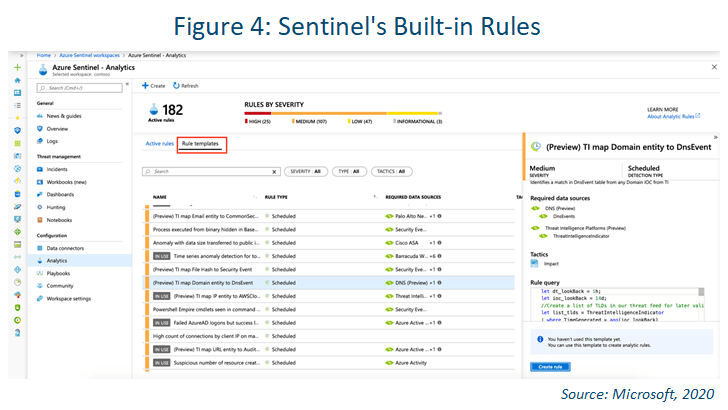Collapse the sidebar menu with double chevron

[127, 84]
